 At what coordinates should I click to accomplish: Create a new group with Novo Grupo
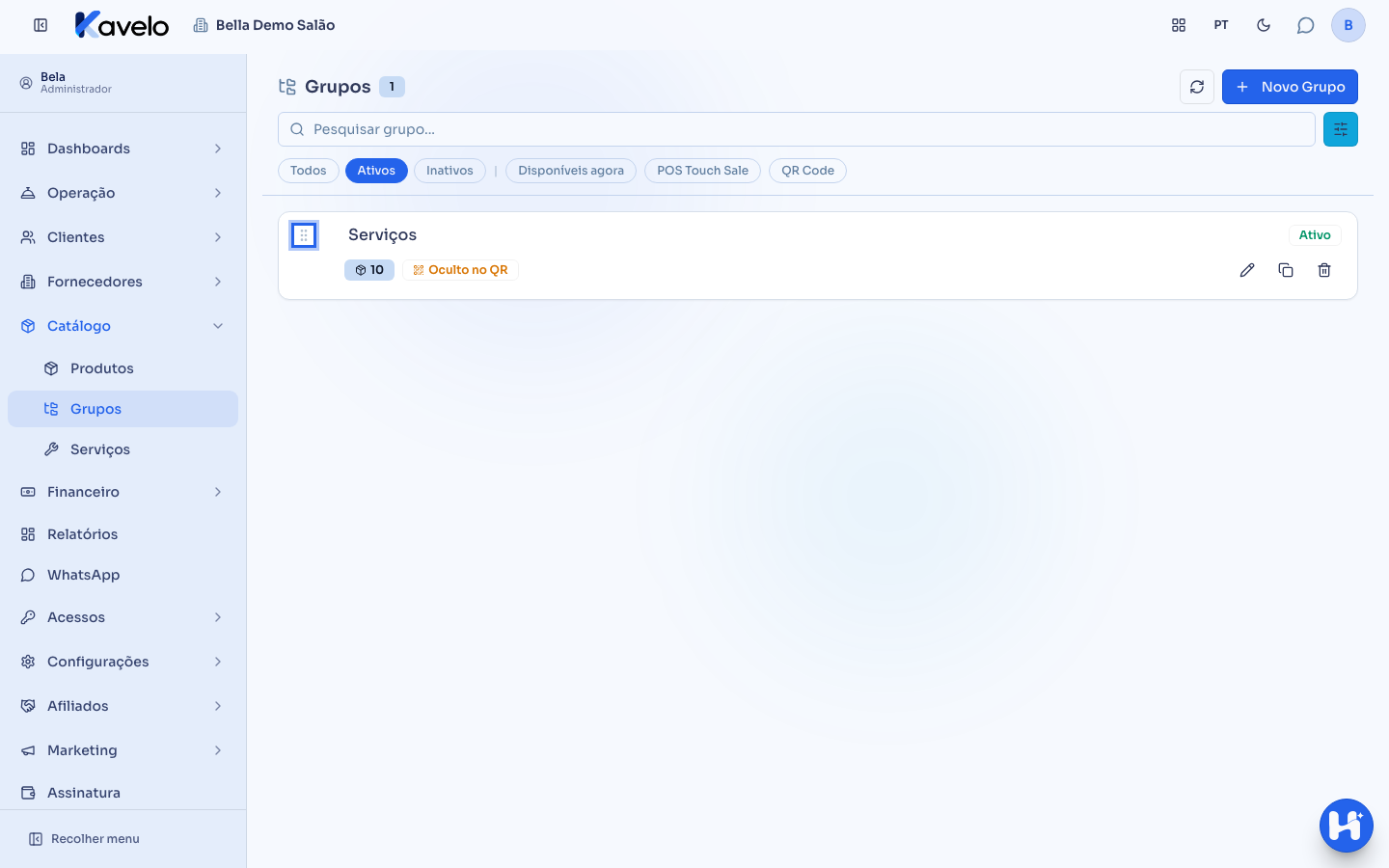point(1290,87)
